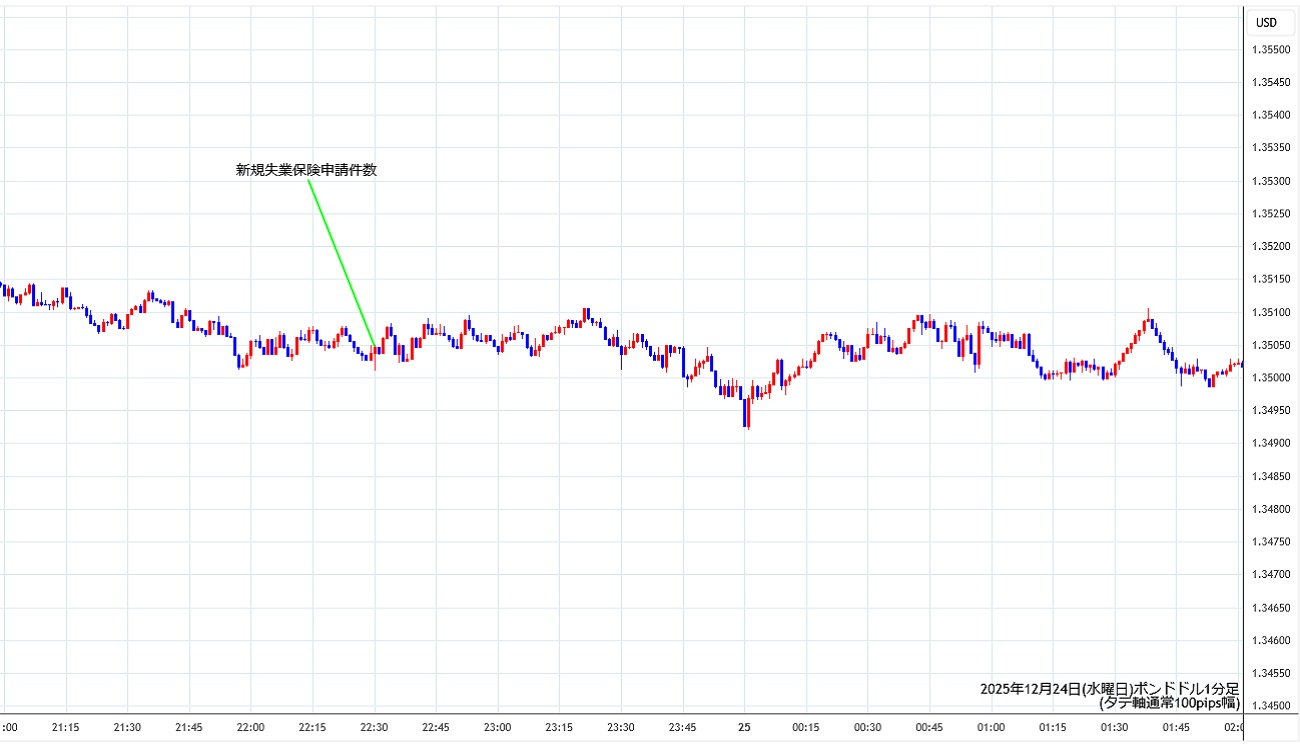Image resolution: width=1300 pixels, height=745 pixels.
Task: Click the lowest candlestick near the 25 marker
Action: (x=746, y=412)
